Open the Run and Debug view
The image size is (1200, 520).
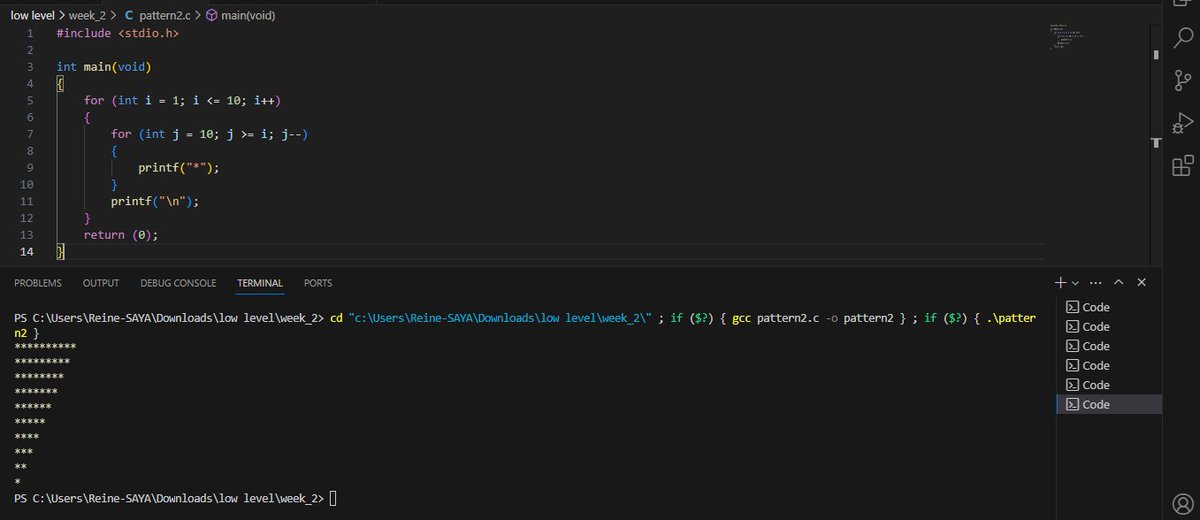(1182, 123)
